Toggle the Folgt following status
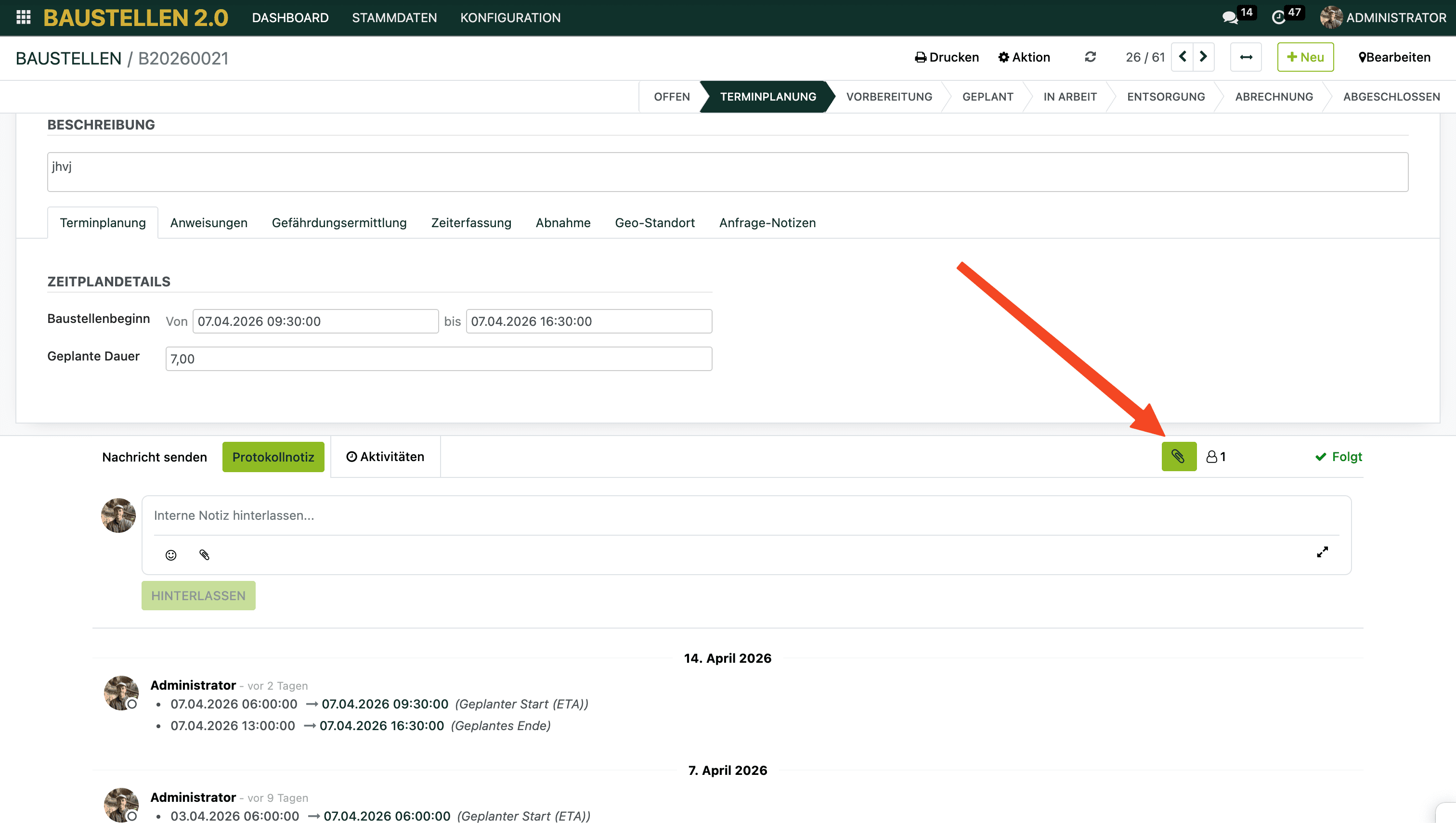 pos(1339,456)
